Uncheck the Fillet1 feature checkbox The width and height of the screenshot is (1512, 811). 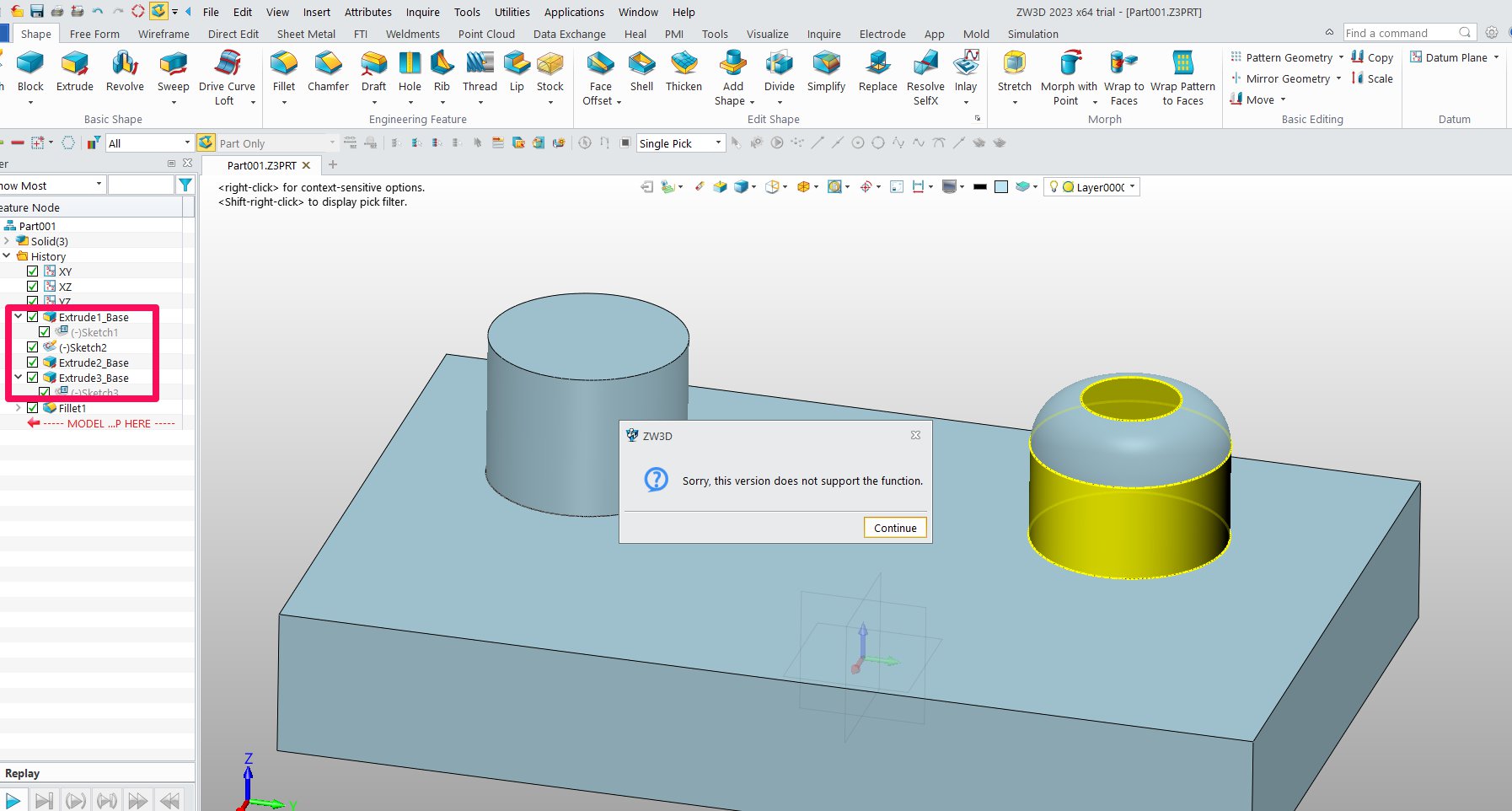pyautogui.click(x=32, y=408)
